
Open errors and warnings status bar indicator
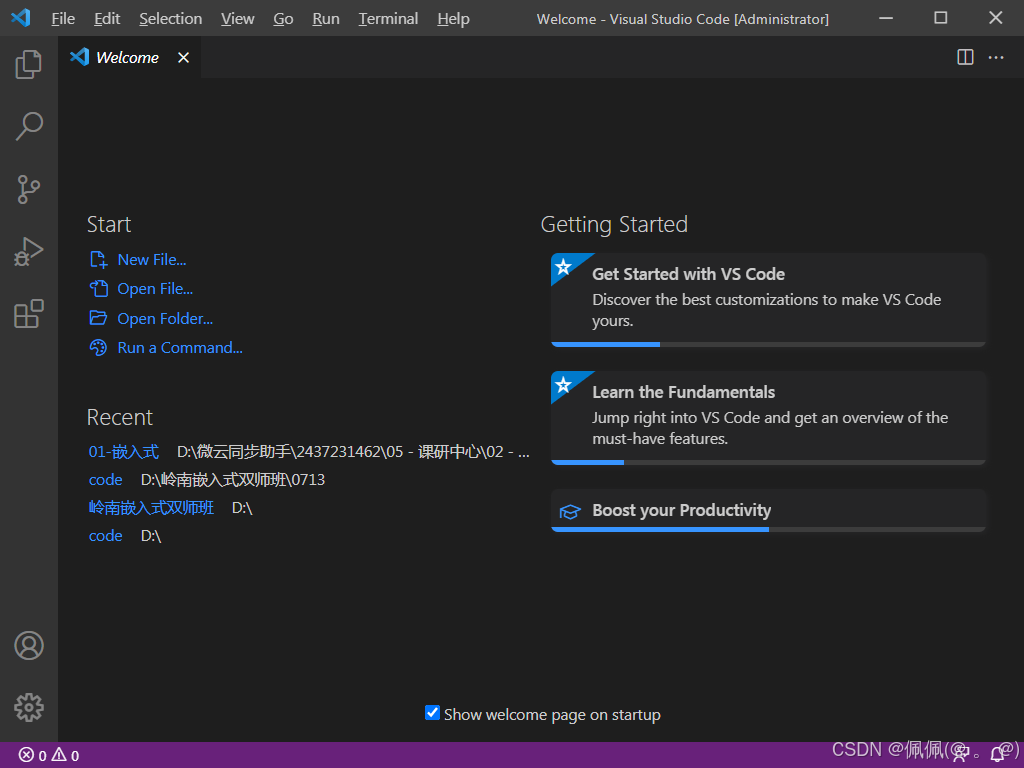(49, 756)
